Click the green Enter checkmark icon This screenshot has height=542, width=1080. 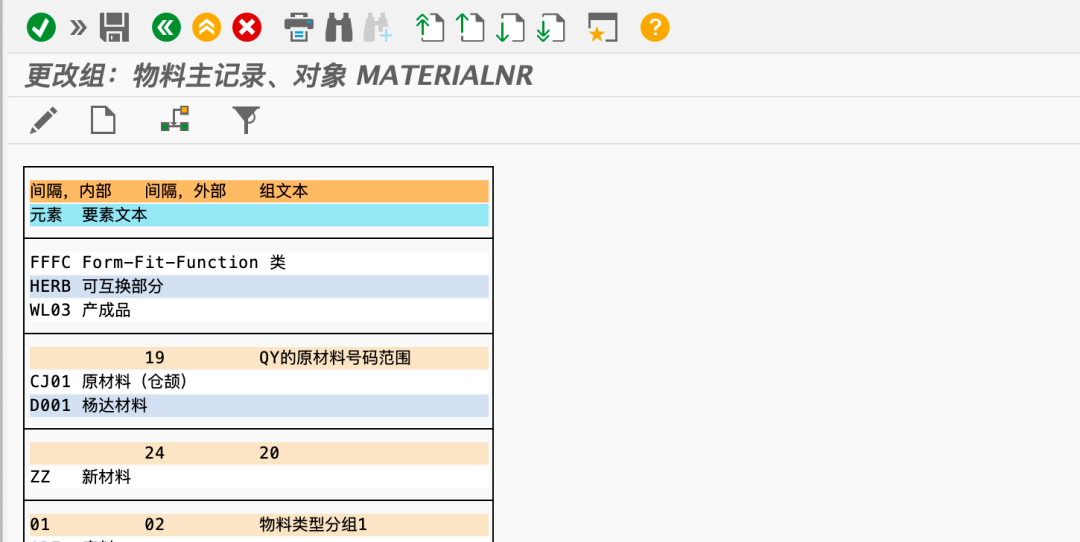(41, 27)
